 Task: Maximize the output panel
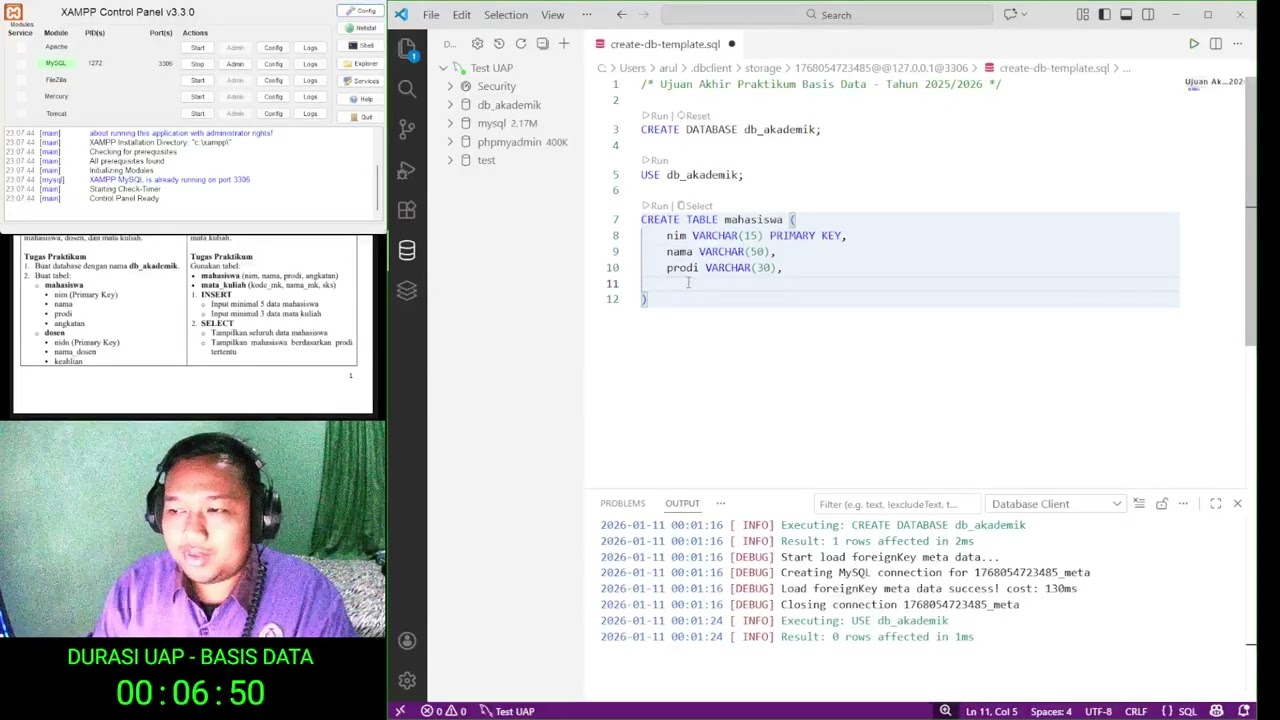point(1216,504)
